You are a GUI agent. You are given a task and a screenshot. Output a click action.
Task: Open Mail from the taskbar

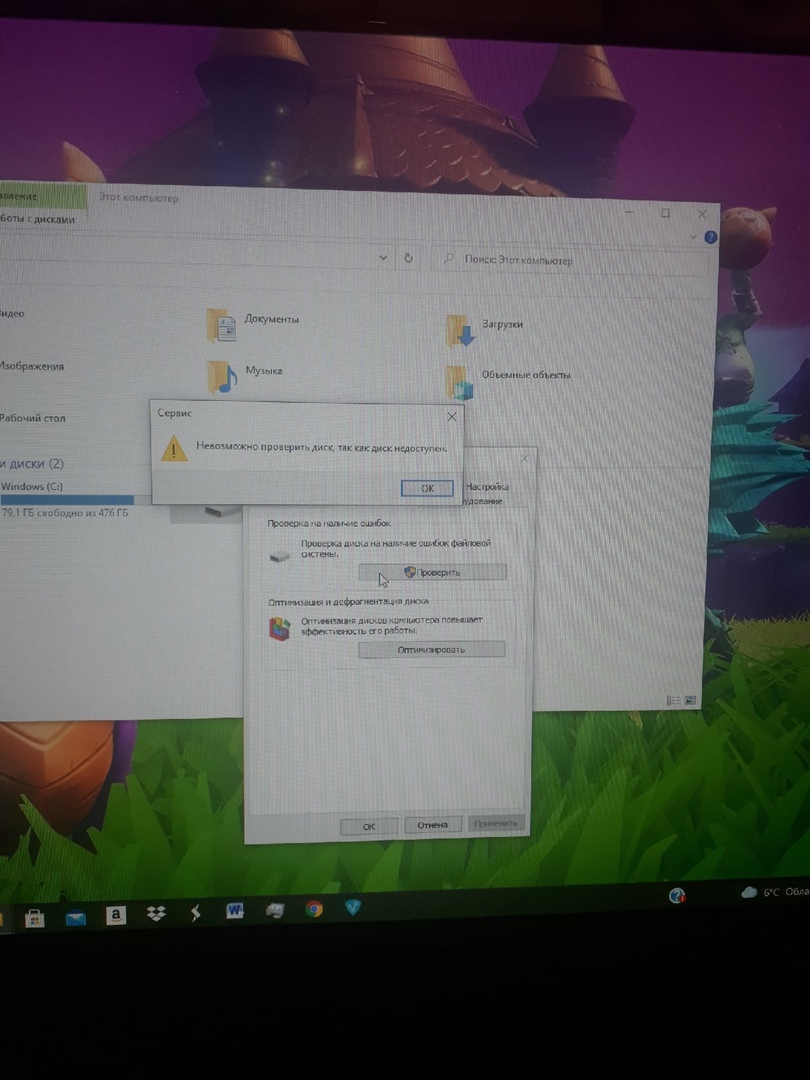coord(75,917)
